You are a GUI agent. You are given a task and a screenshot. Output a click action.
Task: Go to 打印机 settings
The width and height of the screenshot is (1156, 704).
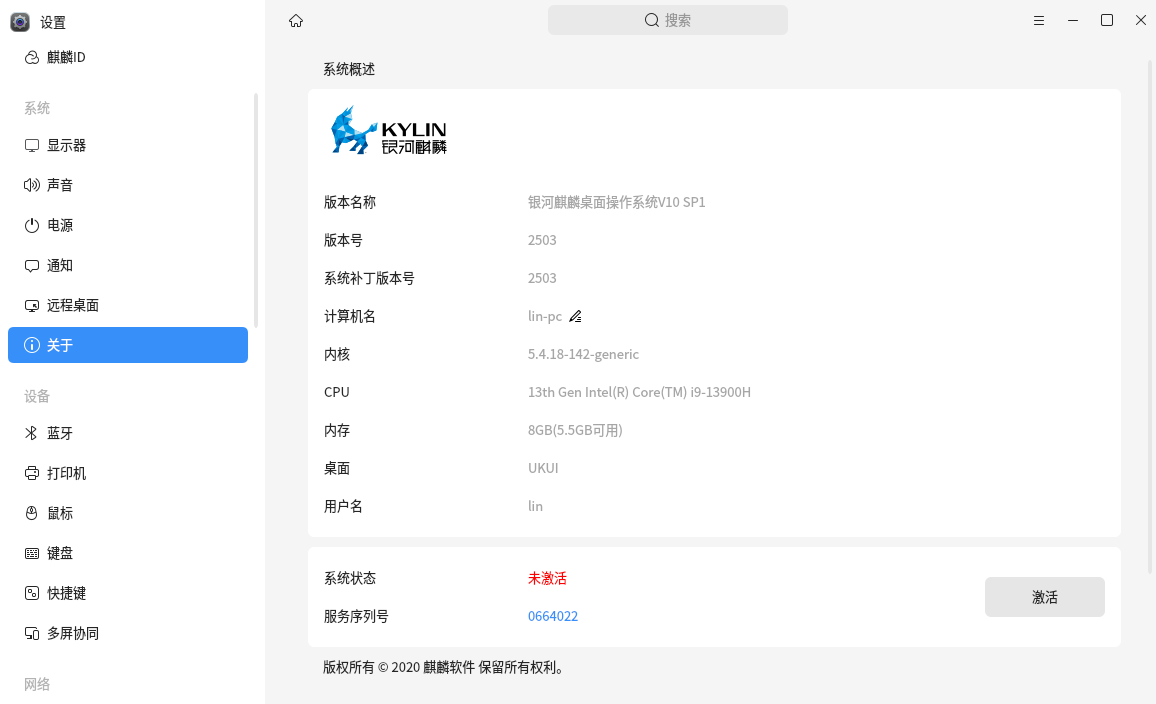click(128, 473)
